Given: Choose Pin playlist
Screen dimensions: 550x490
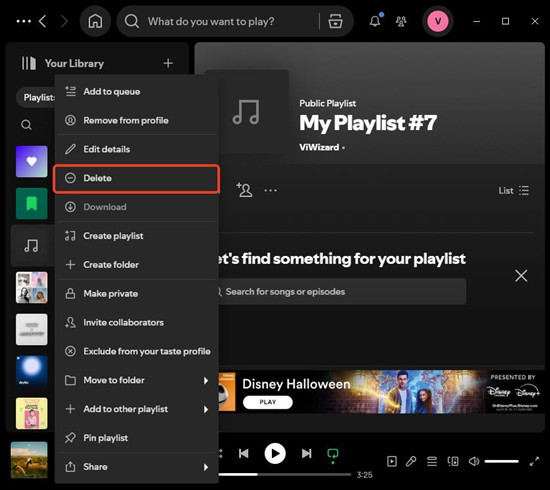Looking at the screenshot, I should click(x=137, y=438).
